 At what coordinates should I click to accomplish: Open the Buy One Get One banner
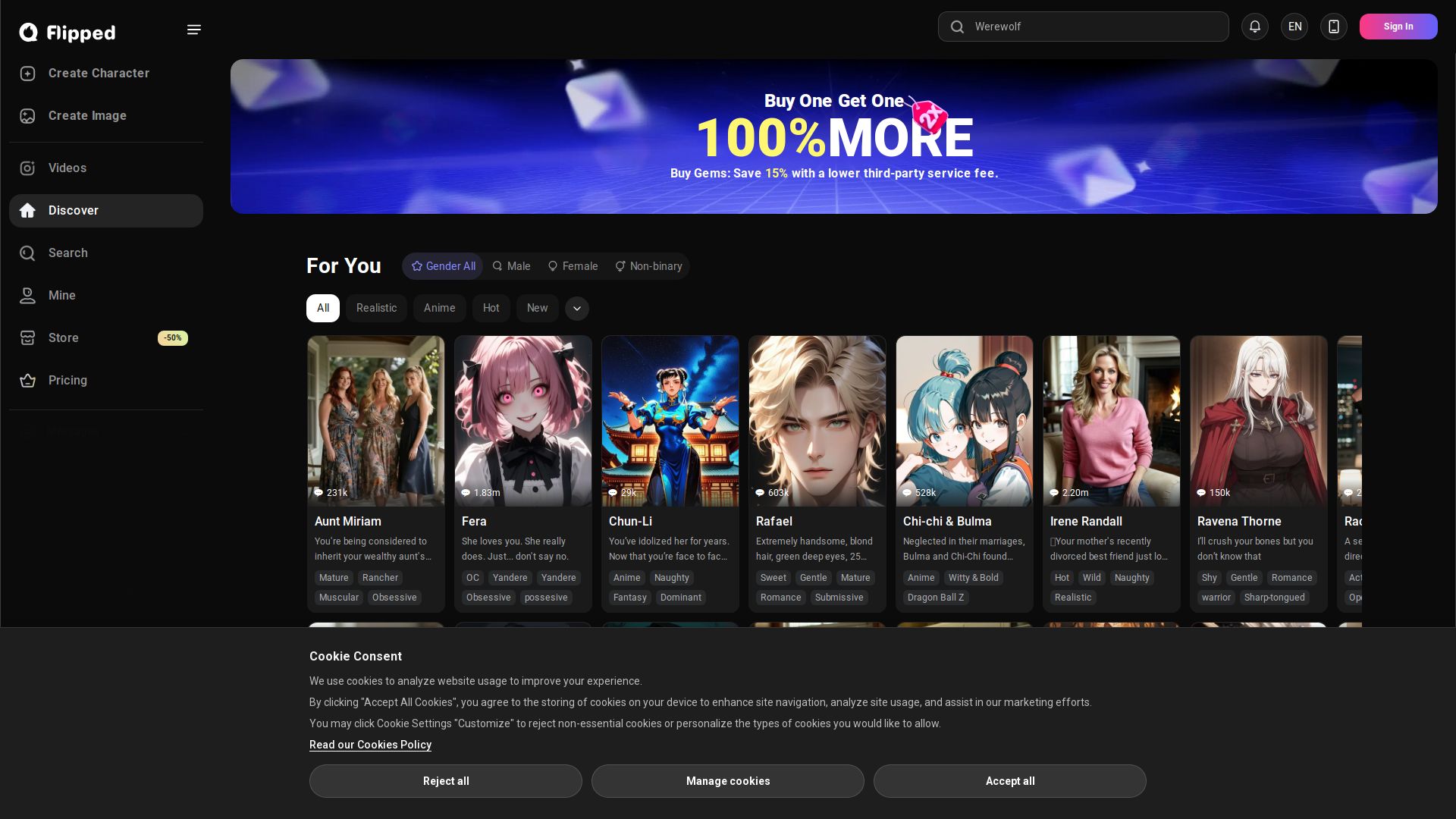(x=834, y=136)
